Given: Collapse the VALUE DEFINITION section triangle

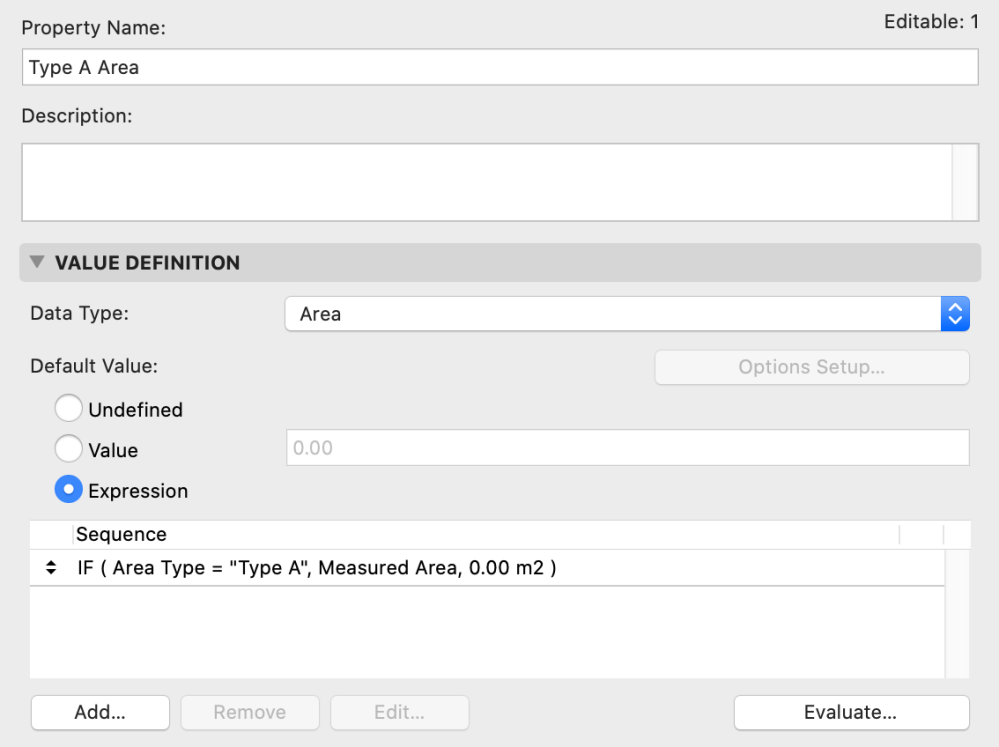Looking at the screenshot, I should [38, 263].
